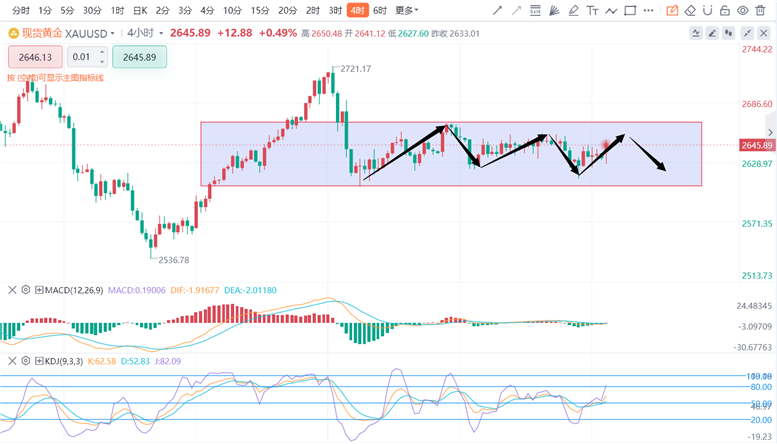Switch to 4分 timeframe
Screen dimensions: 777x444
click(x=207, y=10)
